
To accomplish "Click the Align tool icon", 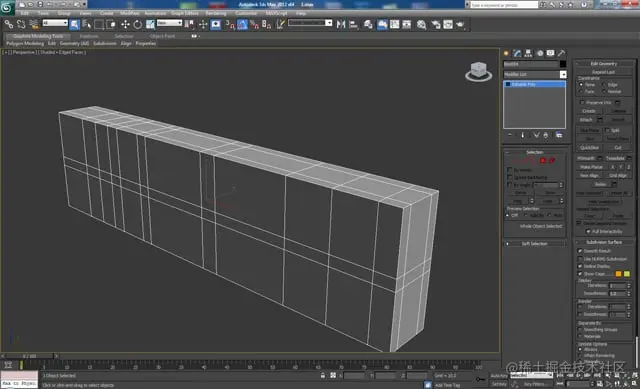I will click(353, 24).
